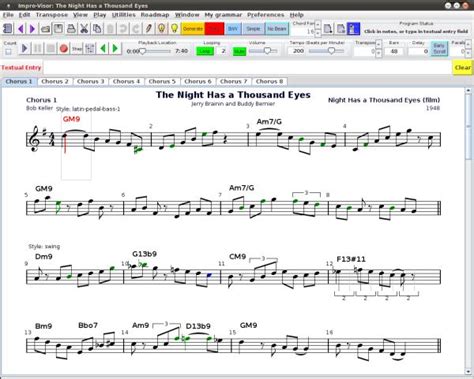Click the dim light bulb advice icon
474x379 pixels.
(161, 29)
